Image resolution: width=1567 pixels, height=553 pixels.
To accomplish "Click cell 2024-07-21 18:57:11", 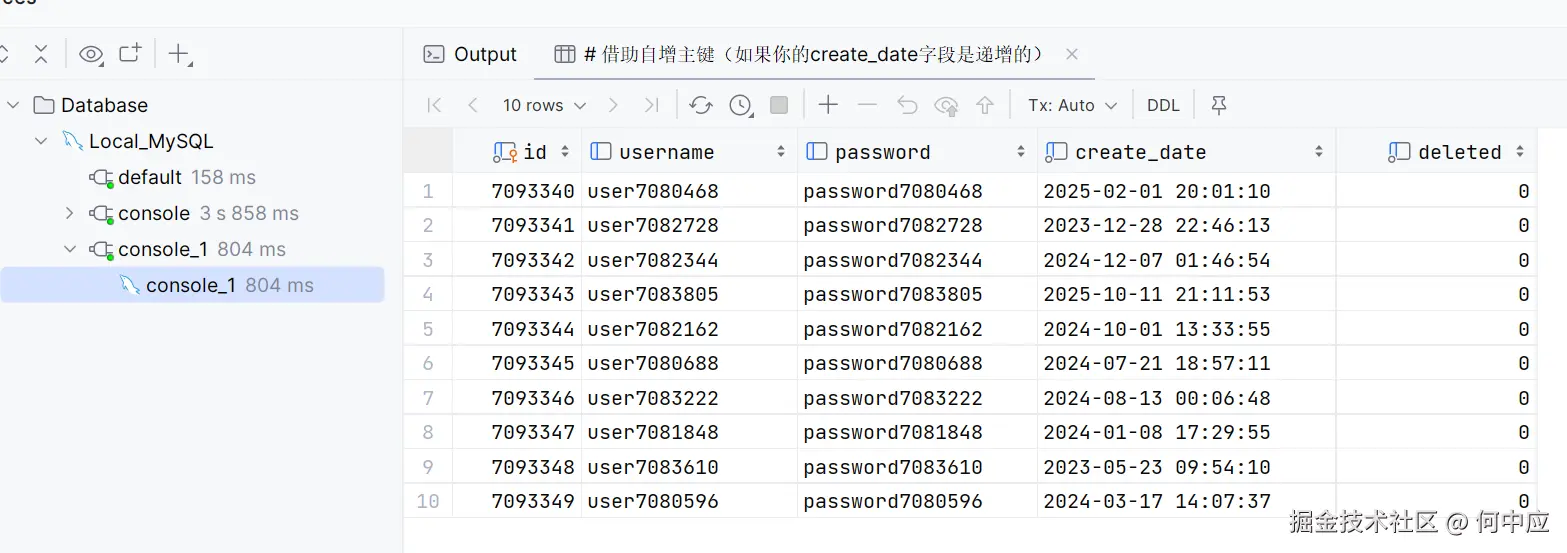I will click(x=1186, y=363).
